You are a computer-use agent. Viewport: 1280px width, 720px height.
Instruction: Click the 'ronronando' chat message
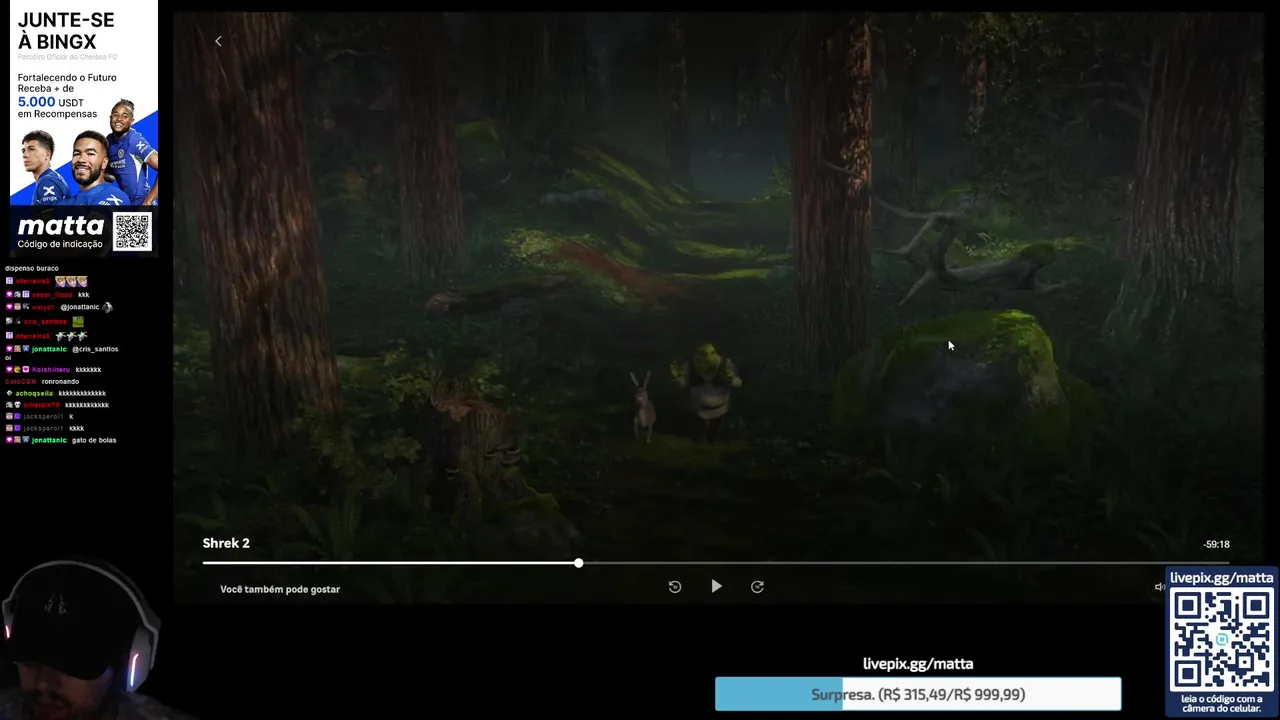[x=60, y=381]
